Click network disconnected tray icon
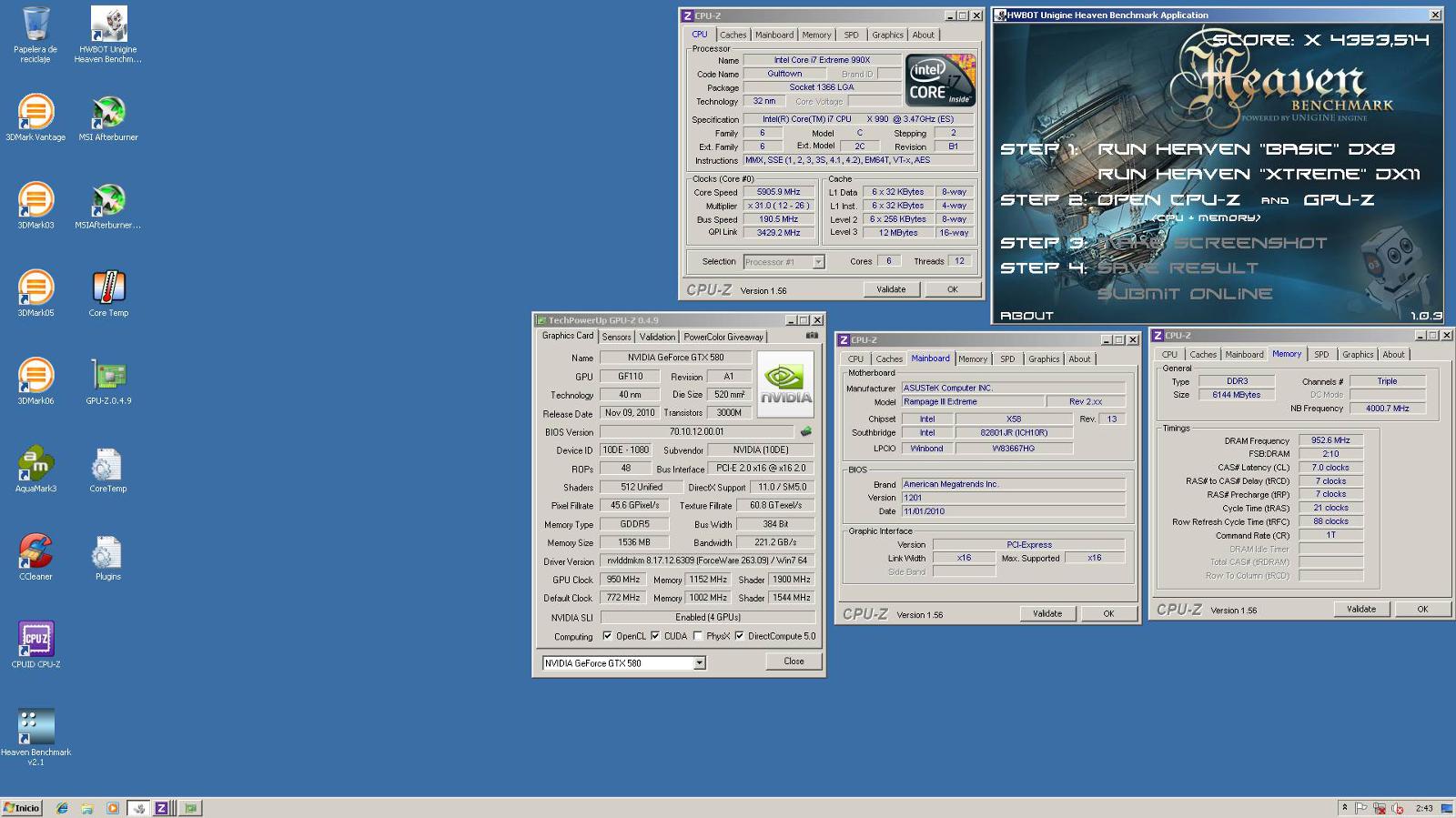The width and height of the screenshot is (1456, 818). [1380, 808]
